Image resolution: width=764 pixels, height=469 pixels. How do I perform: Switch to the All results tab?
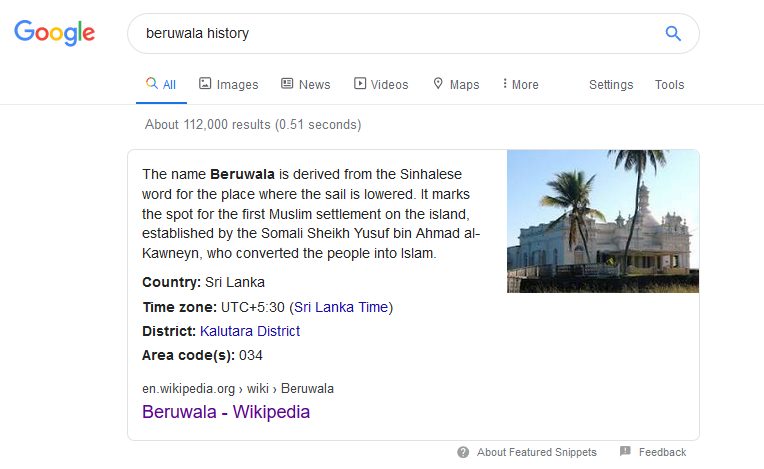161,84
